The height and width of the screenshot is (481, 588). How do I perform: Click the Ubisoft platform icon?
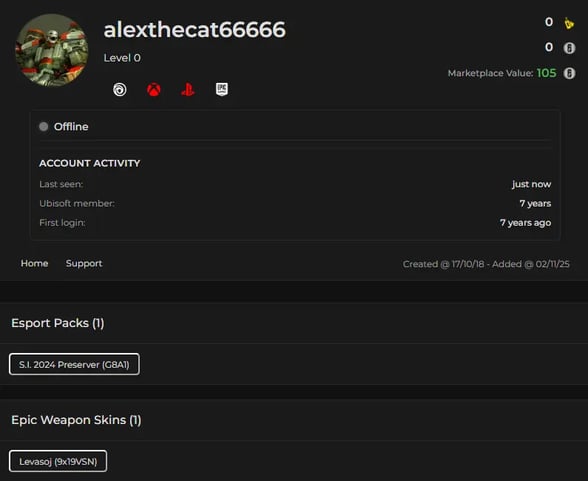coord(120,90)
